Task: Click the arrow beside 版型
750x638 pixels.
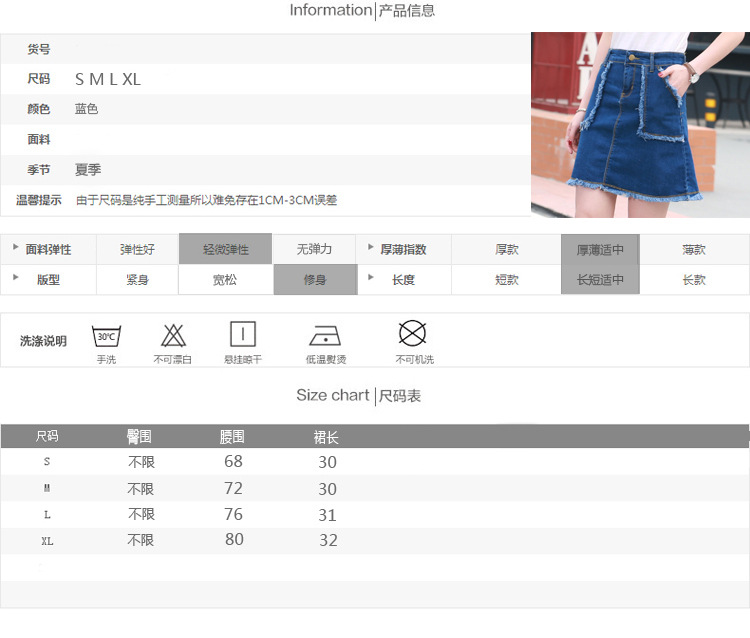Action: tap(15, 276)
